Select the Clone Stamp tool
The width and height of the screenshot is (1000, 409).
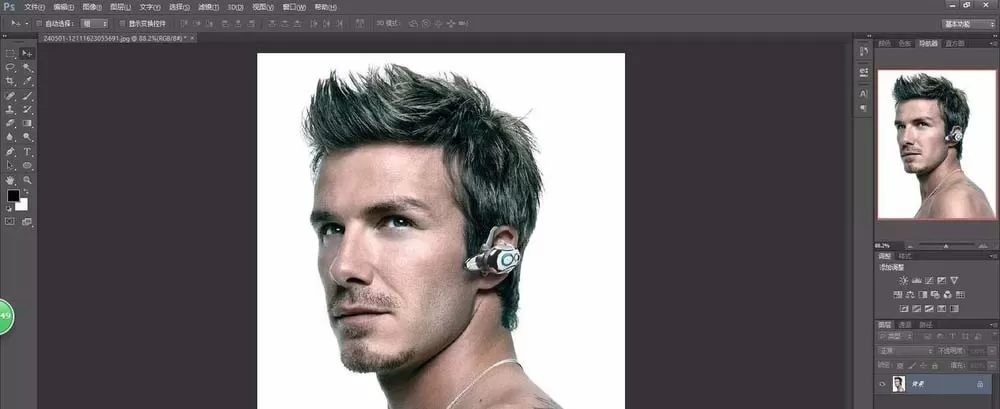pyautogui.click(x=10, y=109)
